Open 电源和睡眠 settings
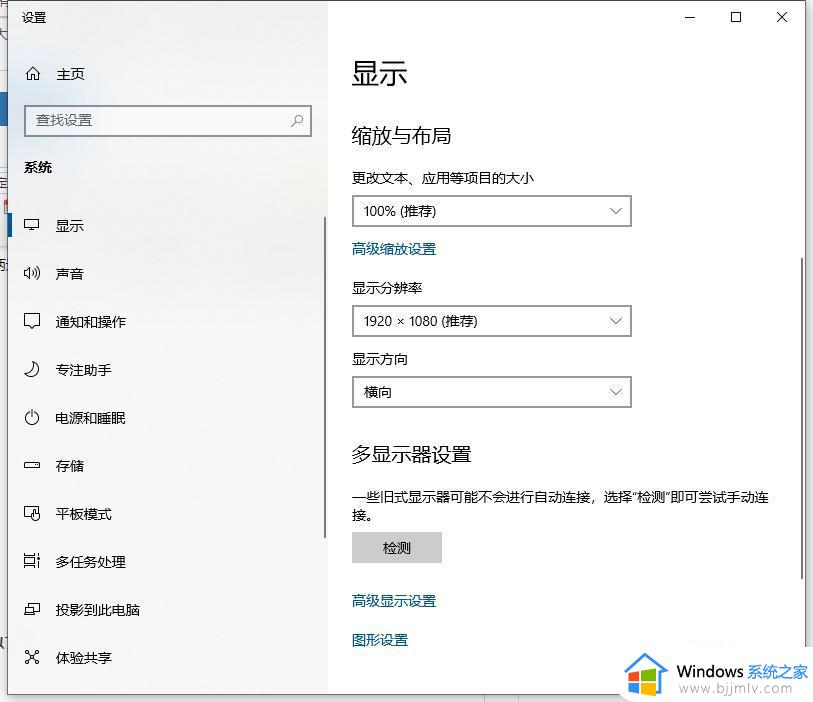Image resolution: width=813 pixels, height=702 pixels. (91, 418)
